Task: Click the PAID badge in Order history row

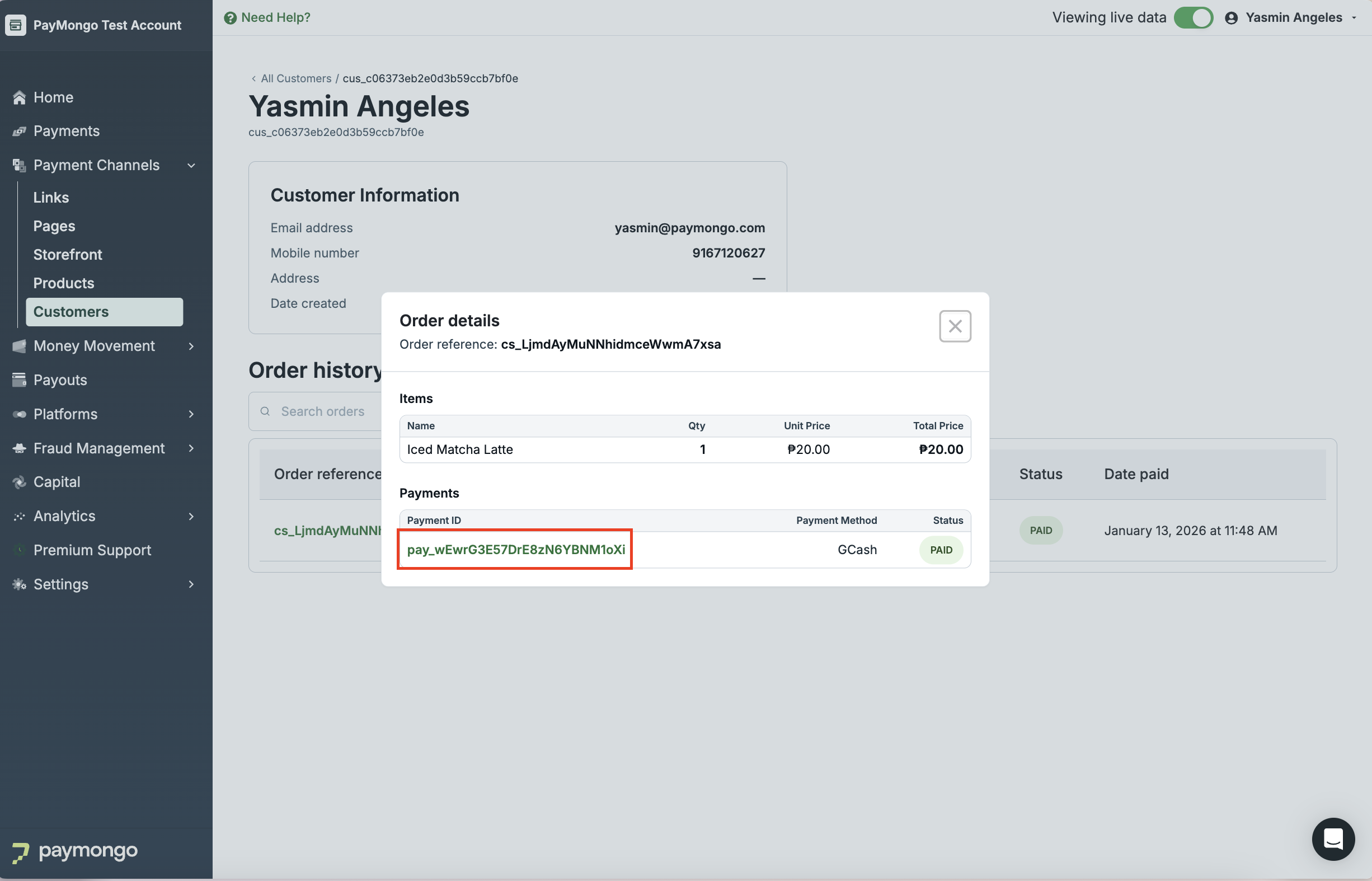Action: [1041, 531]
